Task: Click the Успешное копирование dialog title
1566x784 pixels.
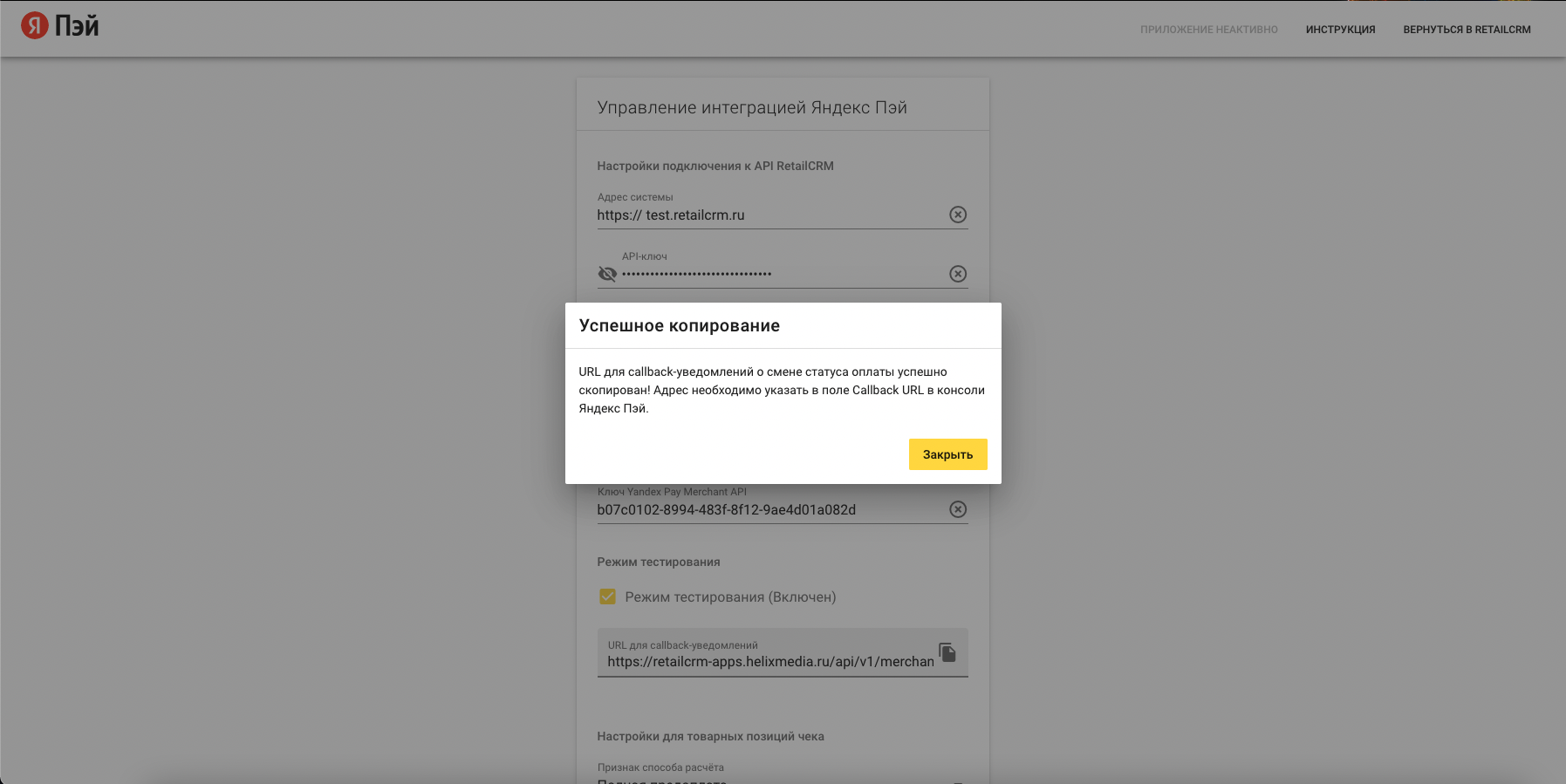Action: point(680,325)
